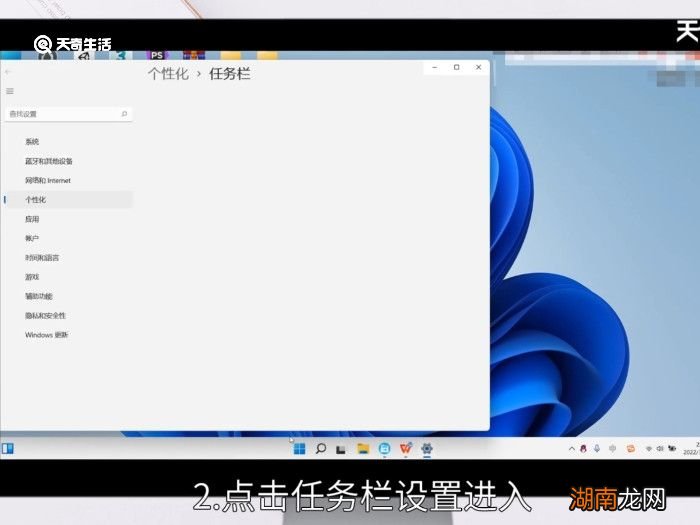The width and height of the screenshot is (700, 525).
Task: Click the volume speaker tray icon
Action: pos(660,449)
